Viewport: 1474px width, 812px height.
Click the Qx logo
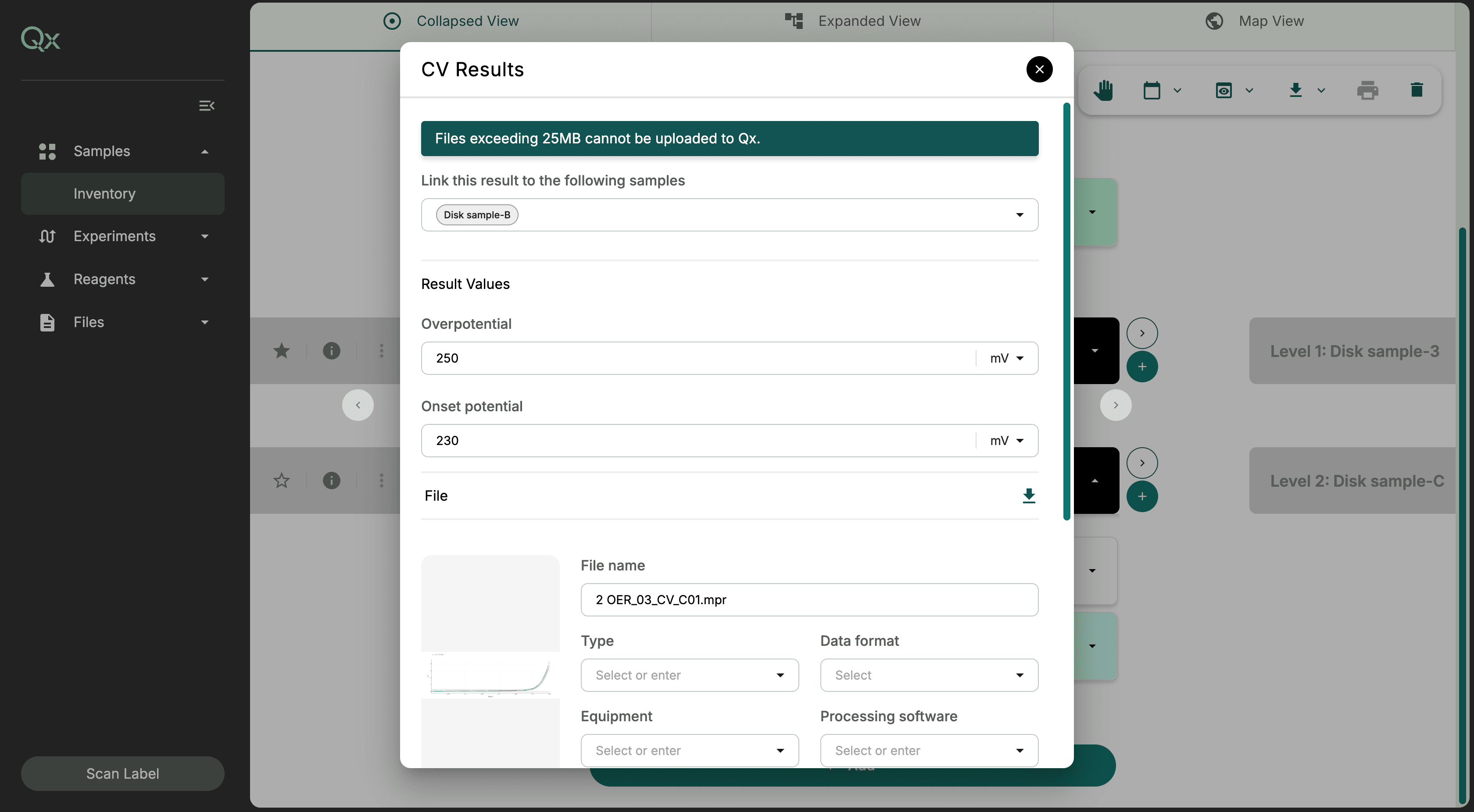(x=41, y=39)
